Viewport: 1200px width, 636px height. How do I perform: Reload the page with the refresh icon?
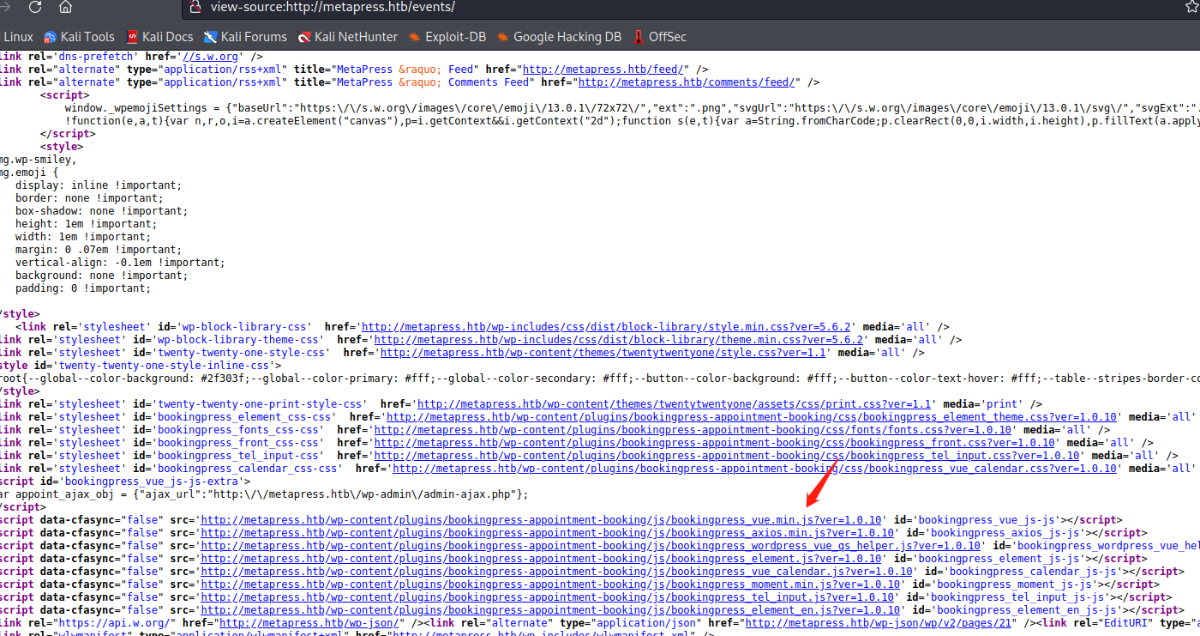point(35,7)
